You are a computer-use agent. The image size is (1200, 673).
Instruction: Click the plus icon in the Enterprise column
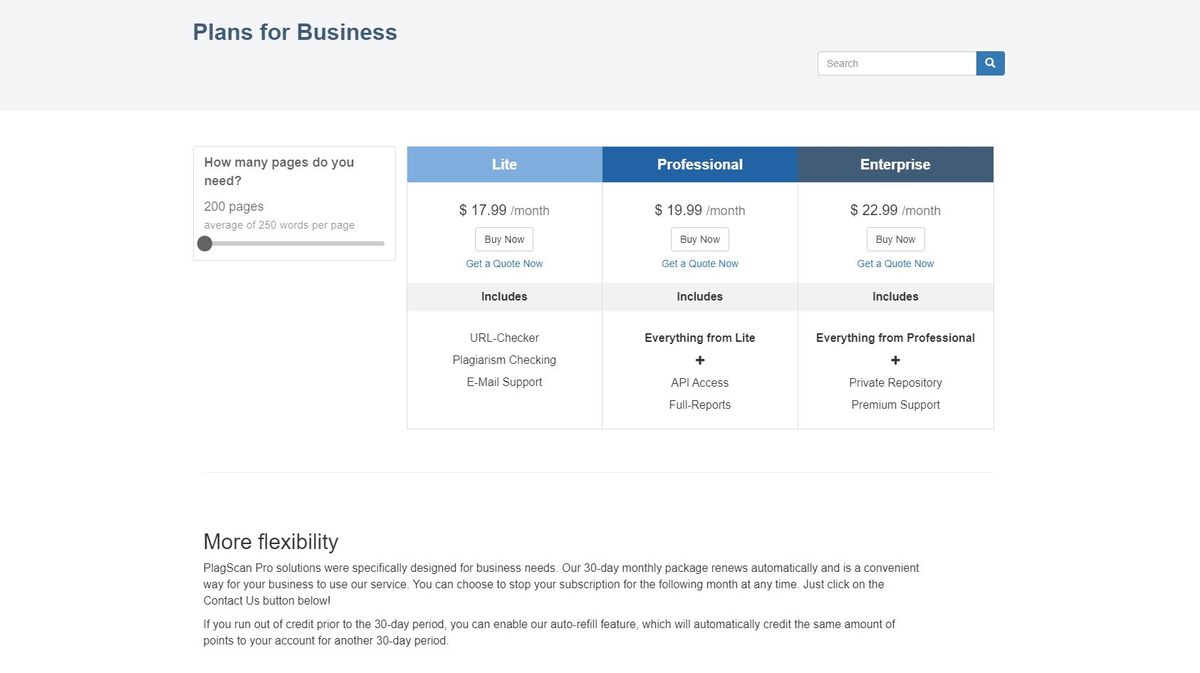click(x=895, y=360)
